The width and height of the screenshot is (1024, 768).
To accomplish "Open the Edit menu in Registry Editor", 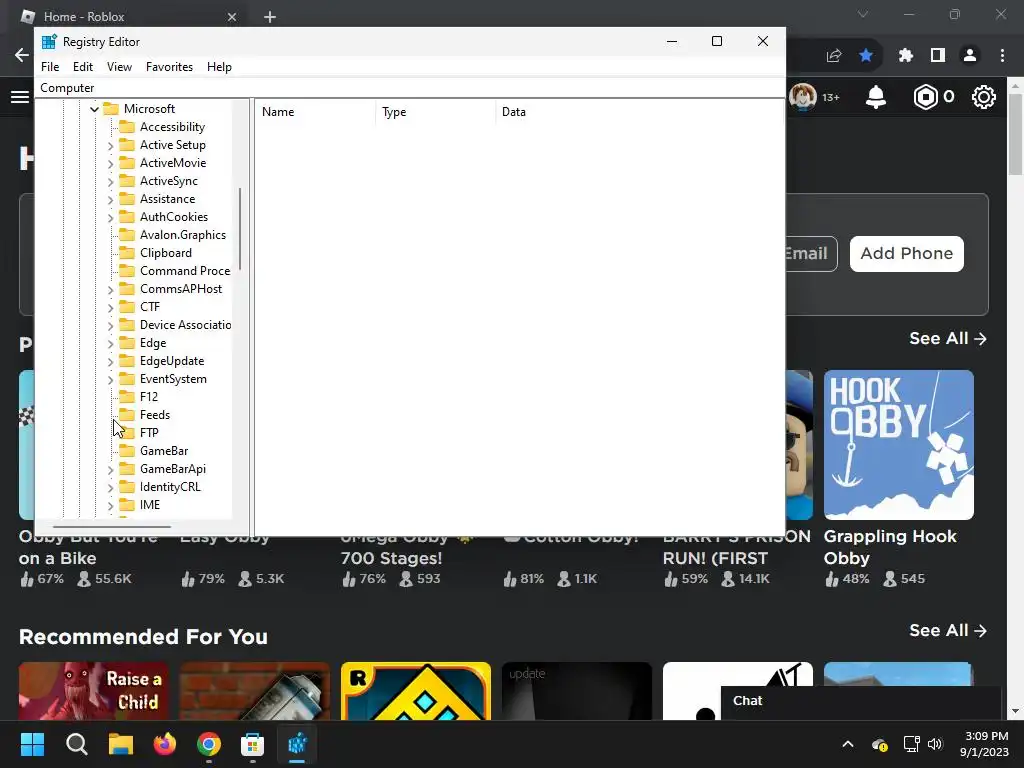I will 83,67.
